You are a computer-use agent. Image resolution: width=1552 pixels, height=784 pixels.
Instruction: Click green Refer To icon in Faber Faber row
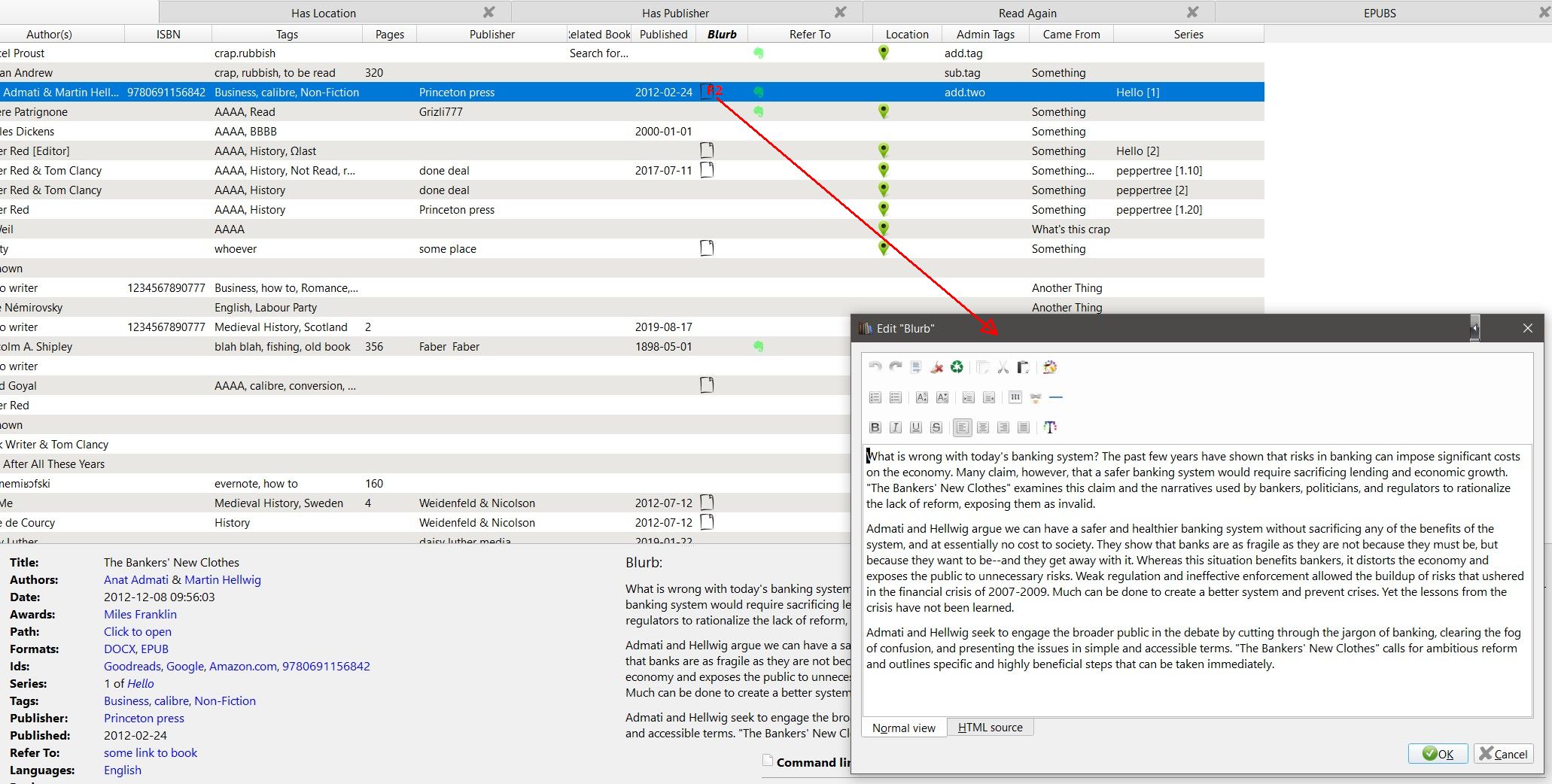click(x=759, y=346)
